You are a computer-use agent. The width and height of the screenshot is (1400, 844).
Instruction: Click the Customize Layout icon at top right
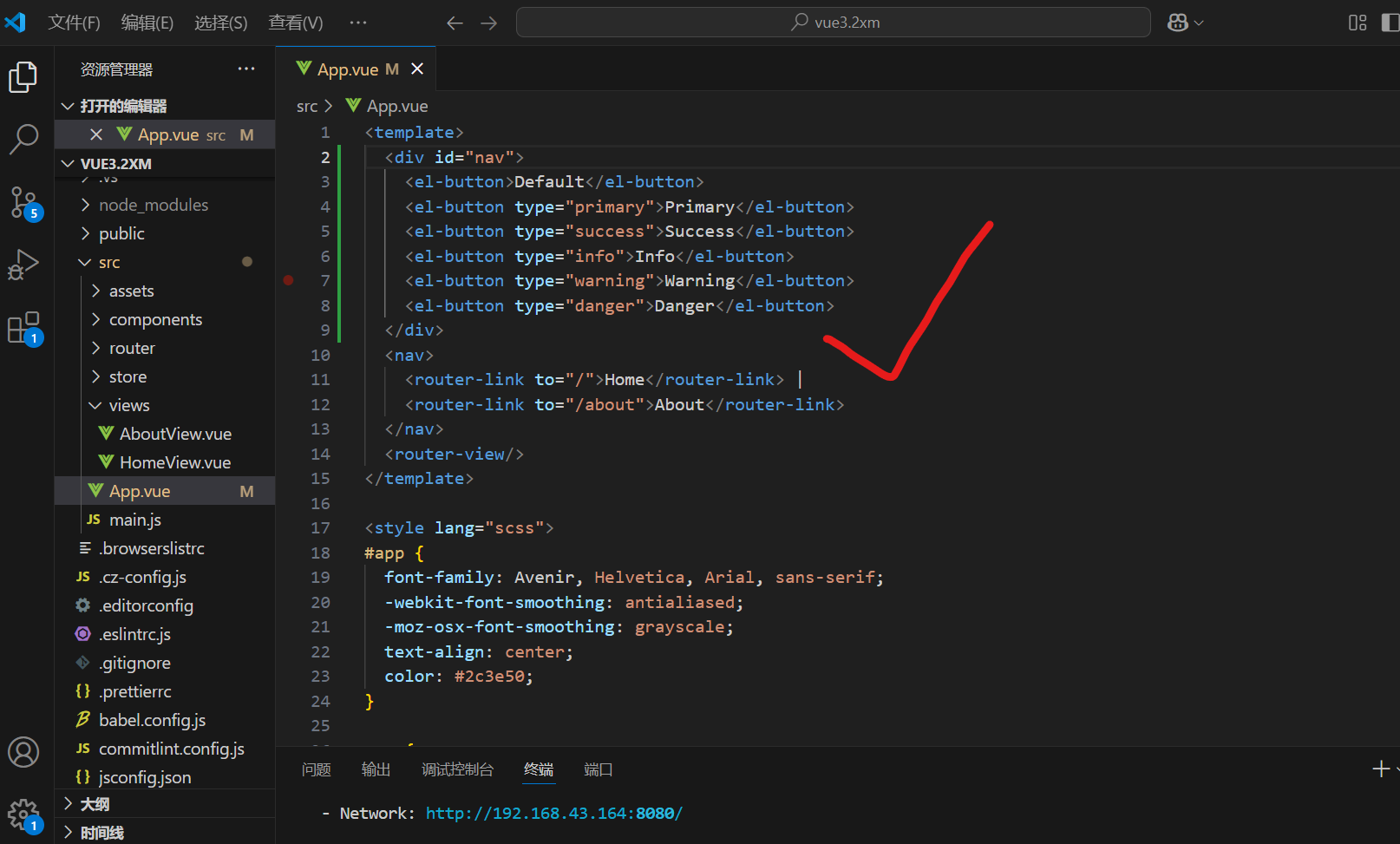coord(1357,22)
